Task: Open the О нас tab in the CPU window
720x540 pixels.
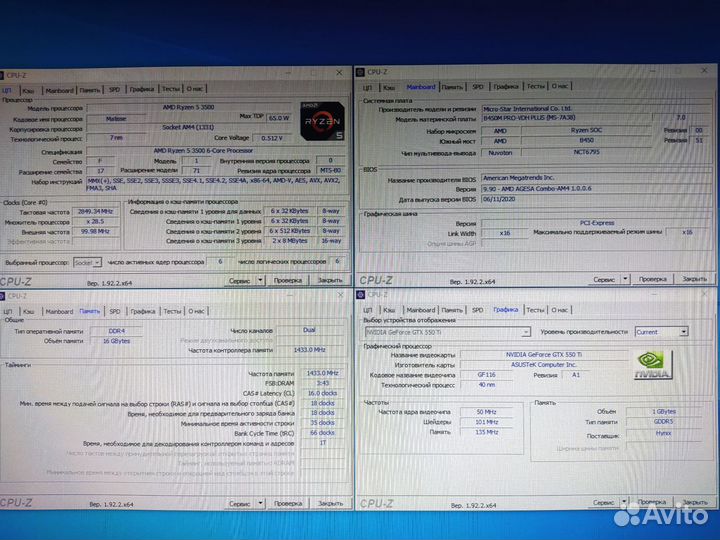Action: (x=195, y=88)
